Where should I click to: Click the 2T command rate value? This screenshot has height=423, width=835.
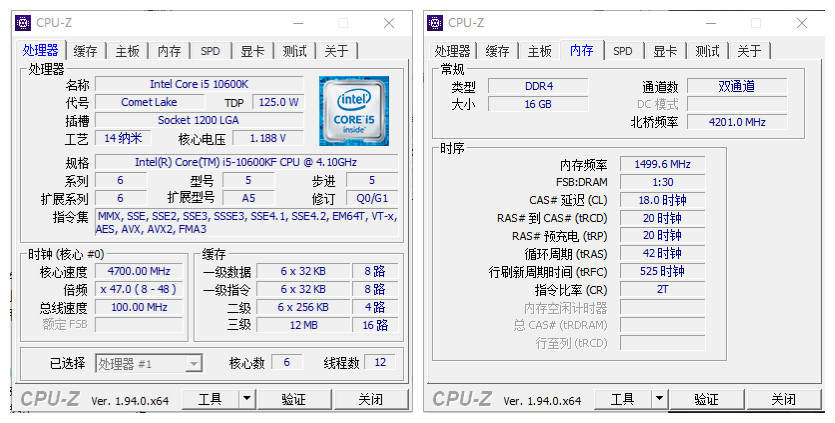[x=662, y=290]
